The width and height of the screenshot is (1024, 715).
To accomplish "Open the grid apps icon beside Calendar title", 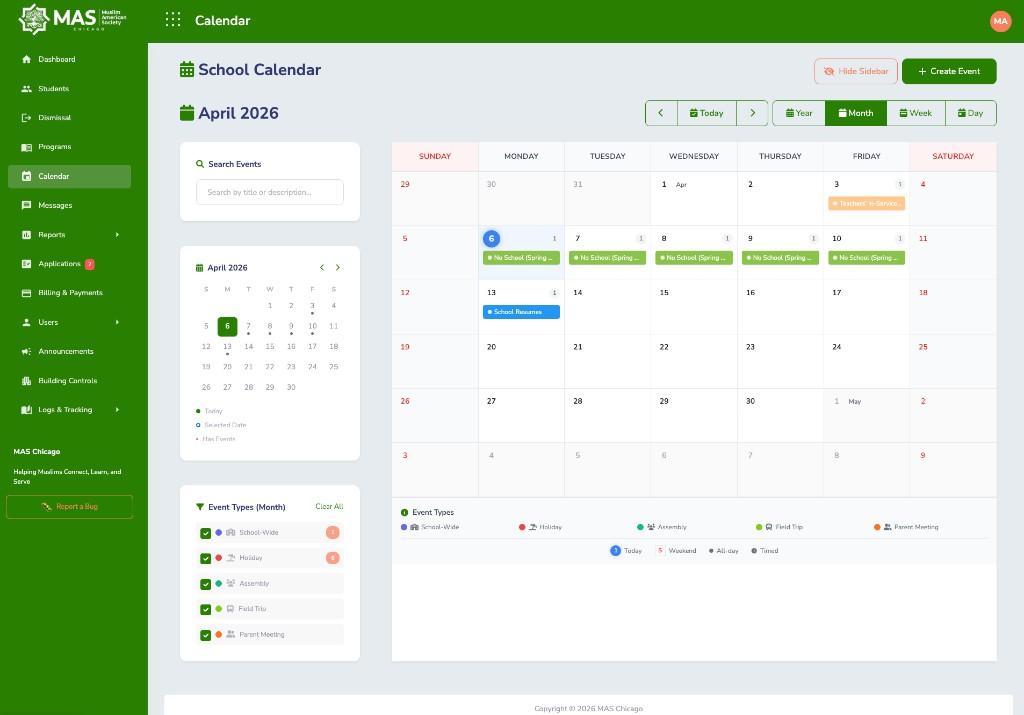I will 172,20.
